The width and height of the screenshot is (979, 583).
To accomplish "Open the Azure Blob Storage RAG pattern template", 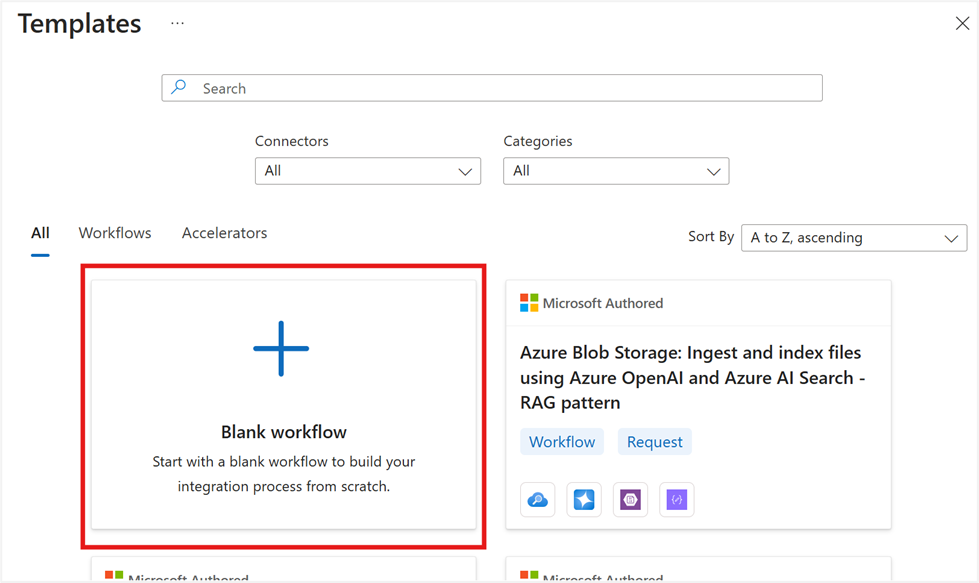I will (692, 378).
